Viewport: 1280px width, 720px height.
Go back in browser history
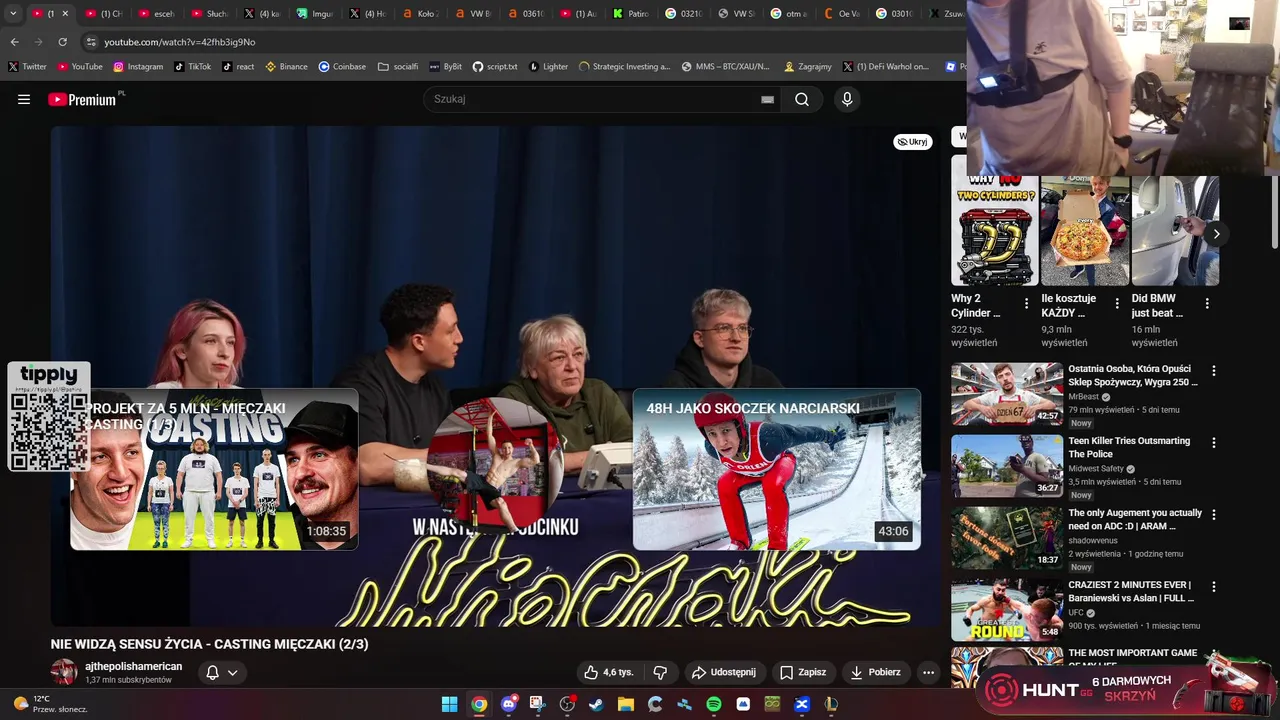pos(14,42)
